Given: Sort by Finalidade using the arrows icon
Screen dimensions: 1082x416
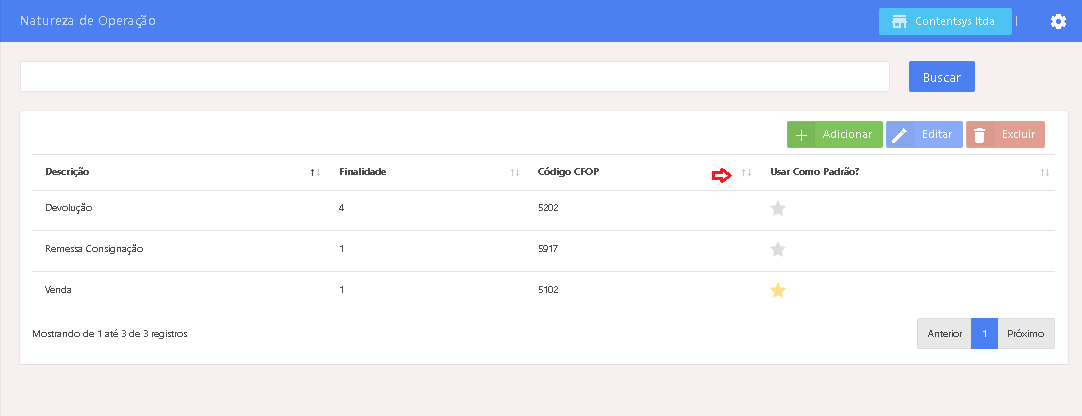Looking at the screenshot, I should (515, 173).
